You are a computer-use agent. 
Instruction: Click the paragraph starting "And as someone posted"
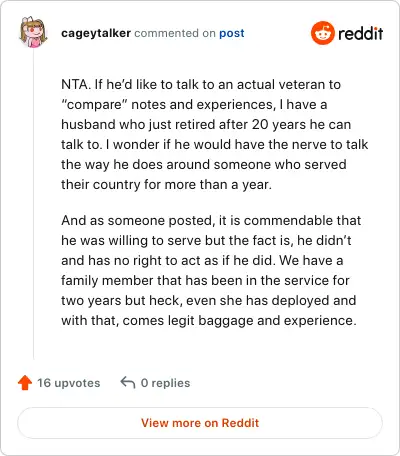pyautogui.click(x=211, y=270)
